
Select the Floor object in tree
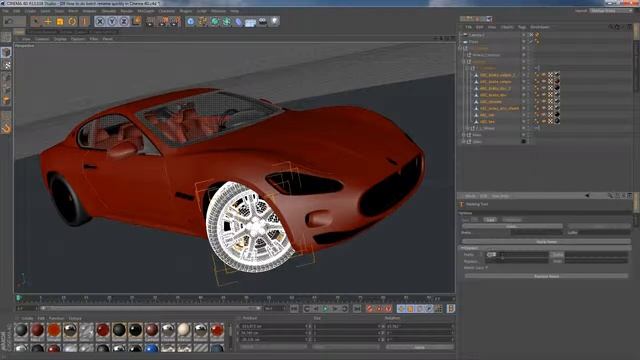pos(473,42)
